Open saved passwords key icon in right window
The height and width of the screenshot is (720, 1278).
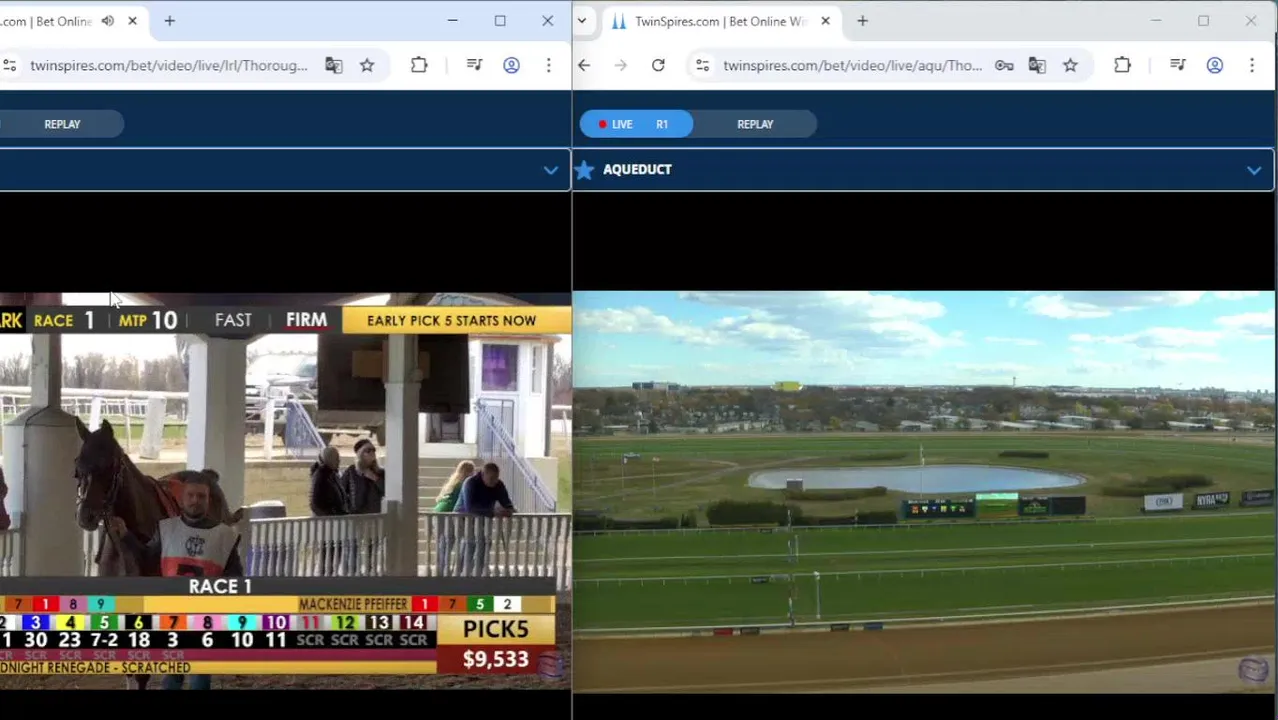click(1004, 65)
